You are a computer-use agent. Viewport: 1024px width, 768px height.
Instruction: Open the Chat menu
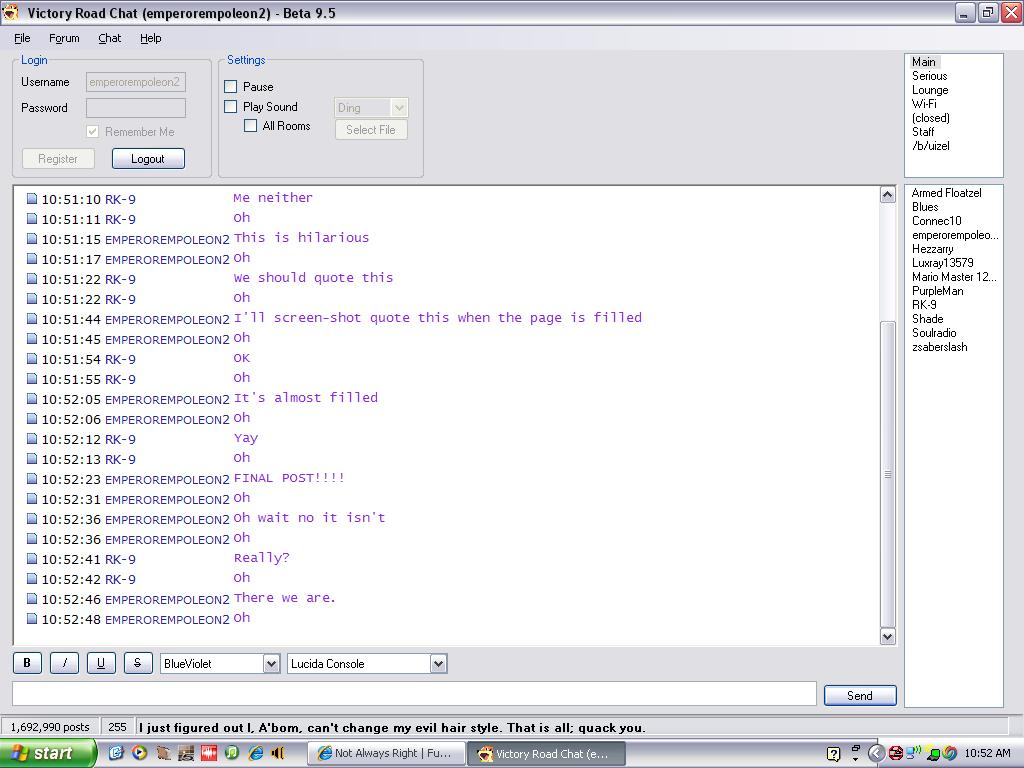click(109, 38)
